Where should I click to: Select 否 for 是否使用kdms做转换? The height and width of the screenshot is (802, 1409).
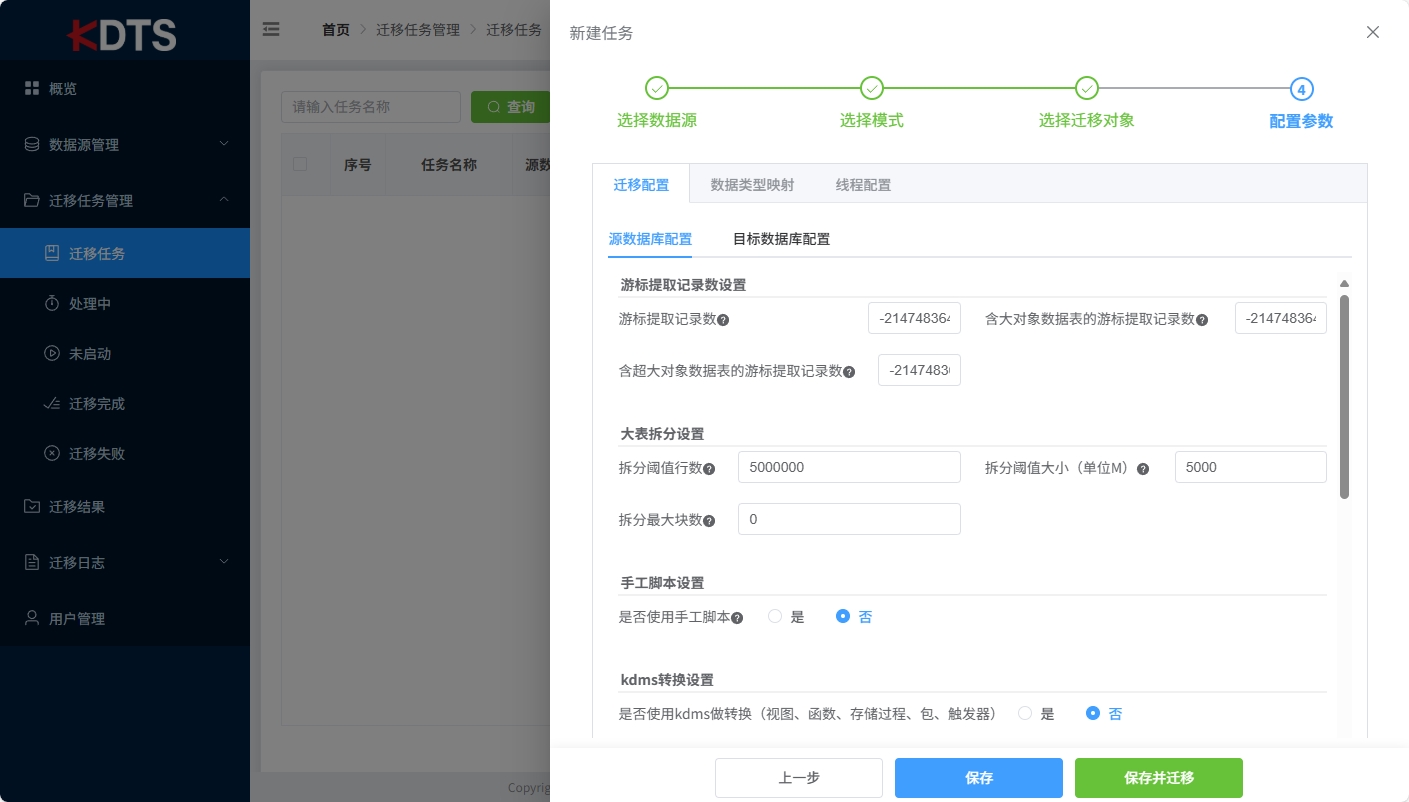point(1093,714)
